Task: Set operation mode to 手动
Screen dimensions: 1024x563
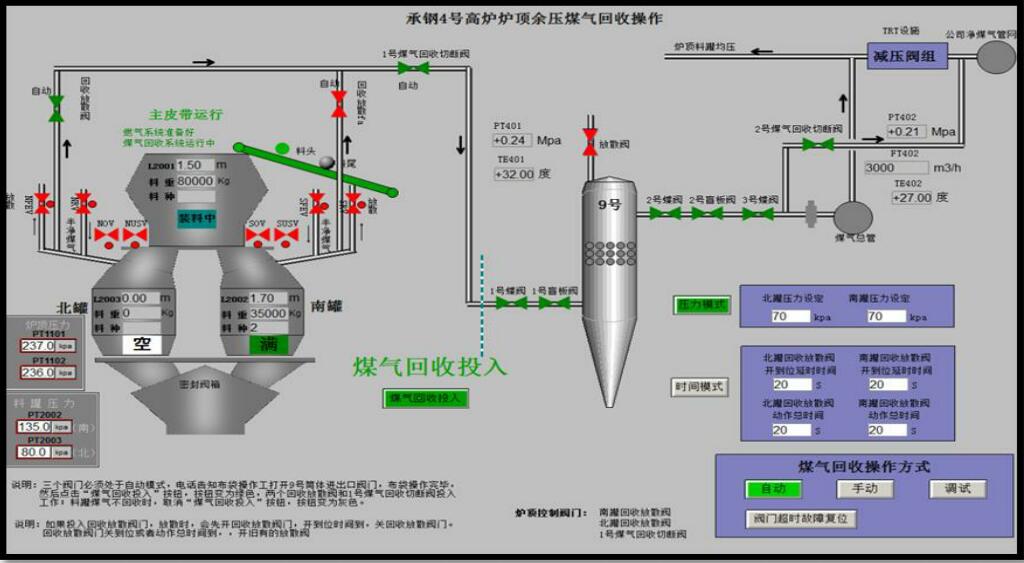Action: (864, 489)
